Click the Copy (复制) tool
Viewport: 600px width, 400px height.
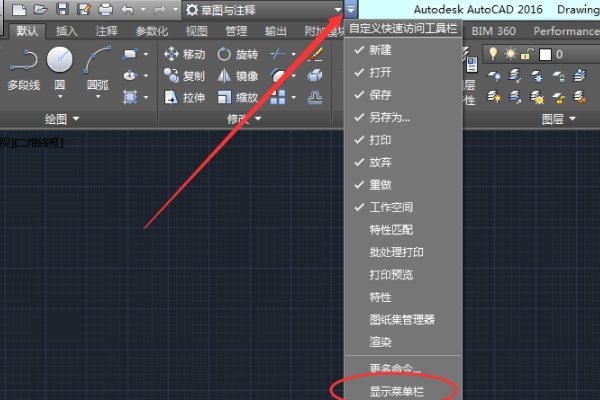[184, 76]
